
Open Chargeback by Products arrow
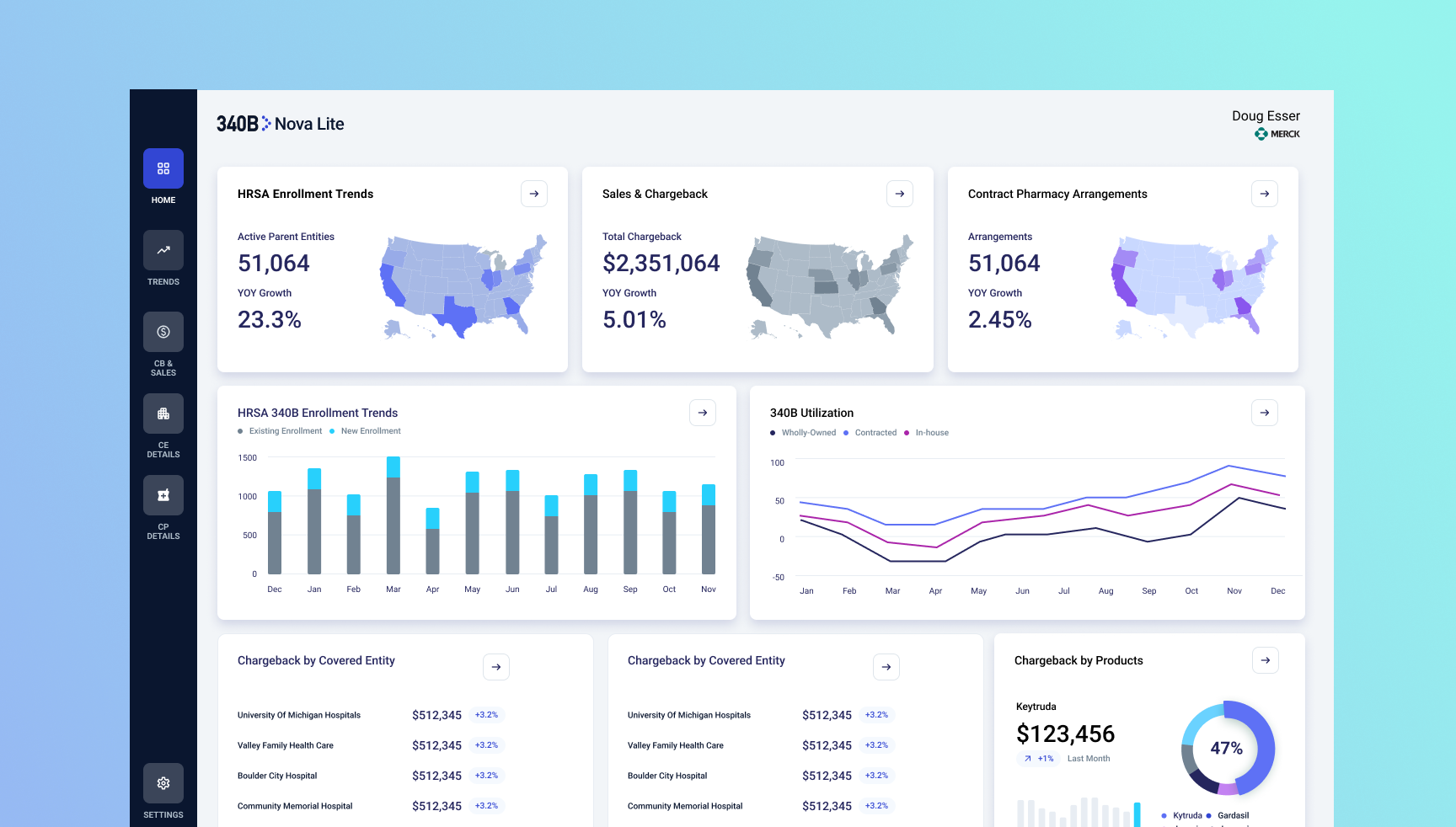(x=1266, y=660)
